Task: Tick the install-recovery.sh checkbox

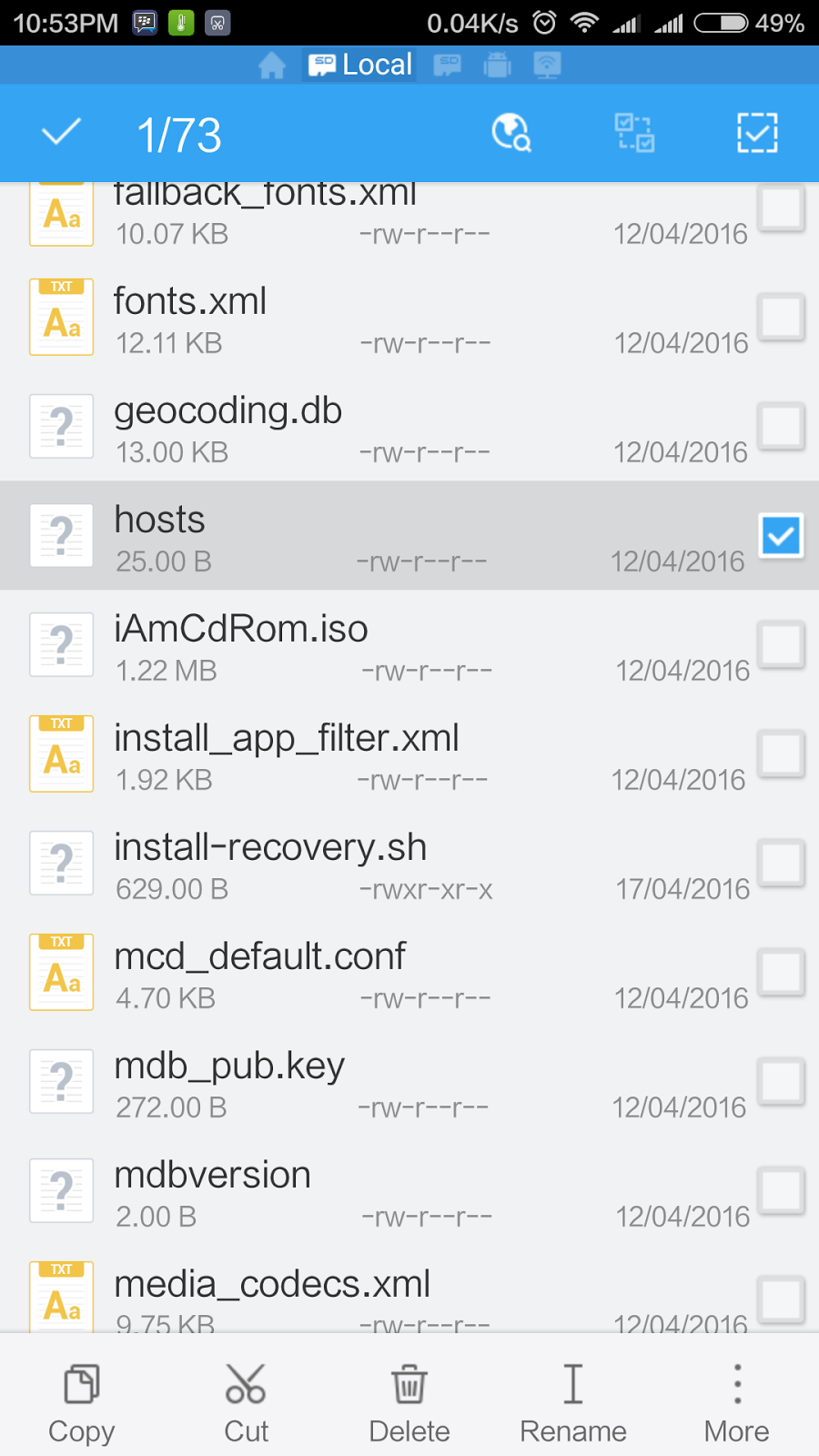Action: (x=781, y=863)
